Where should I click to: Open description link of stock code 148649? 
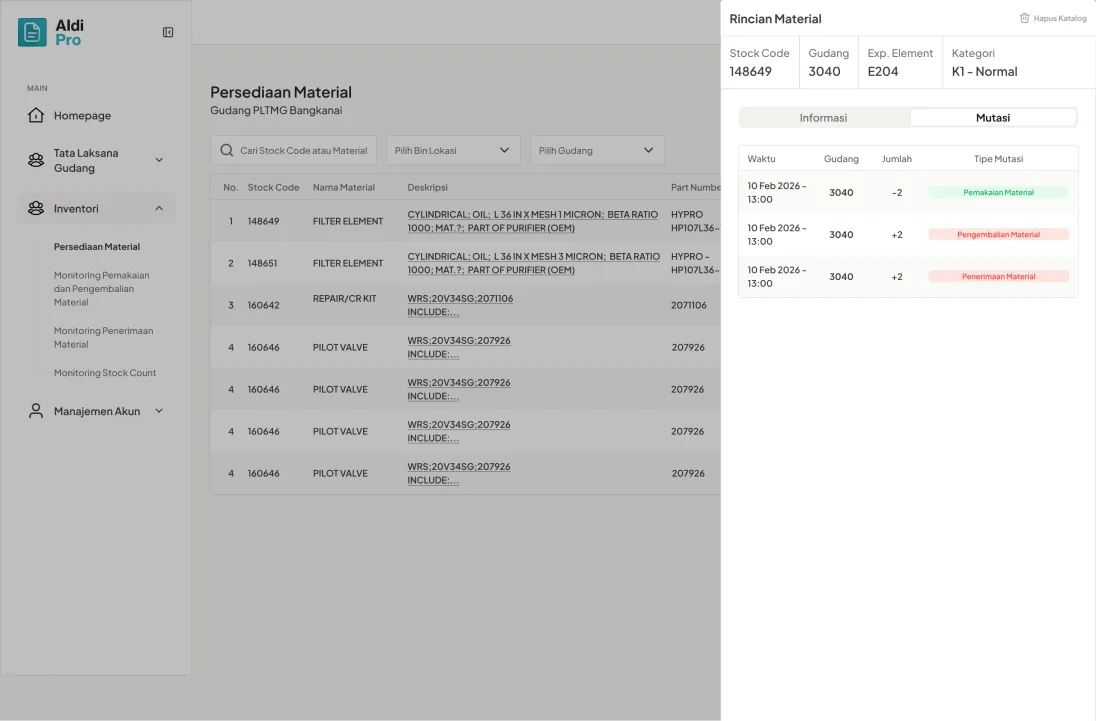click(533, 221)
